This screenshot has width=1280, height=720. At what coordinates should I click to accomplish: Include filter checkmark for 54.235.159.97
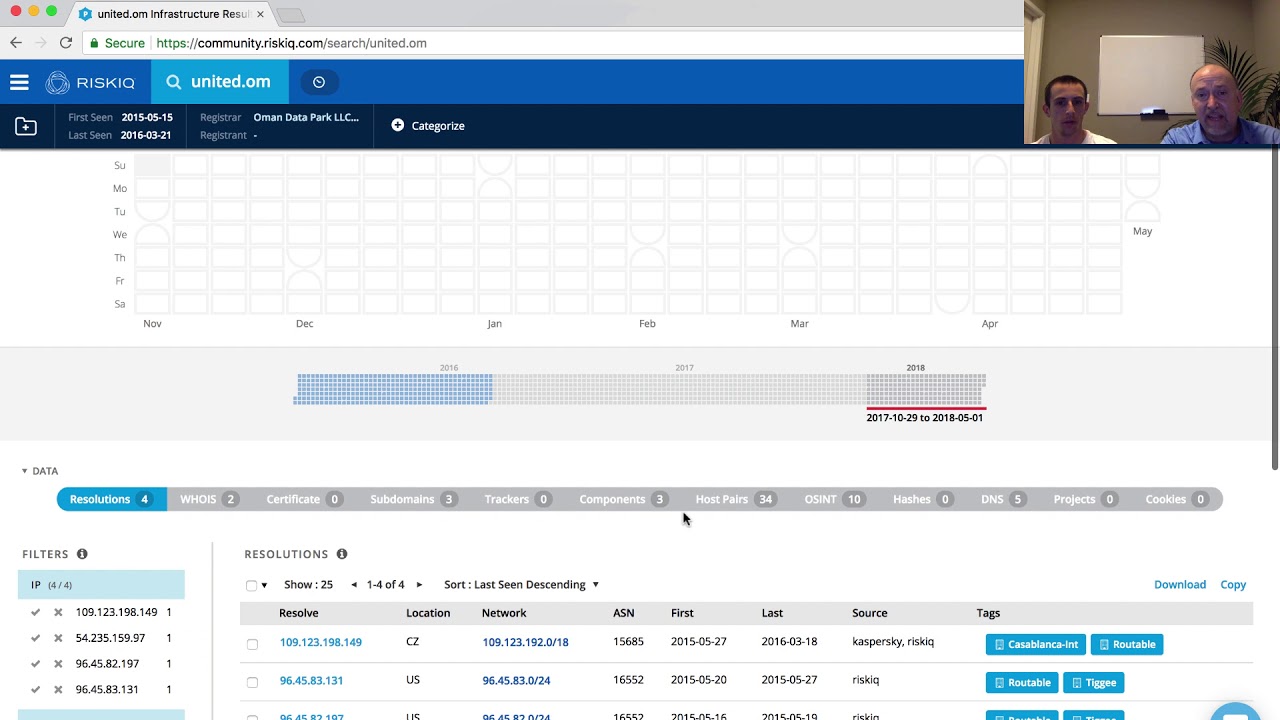pyautogui.click(x=36, y=638)
